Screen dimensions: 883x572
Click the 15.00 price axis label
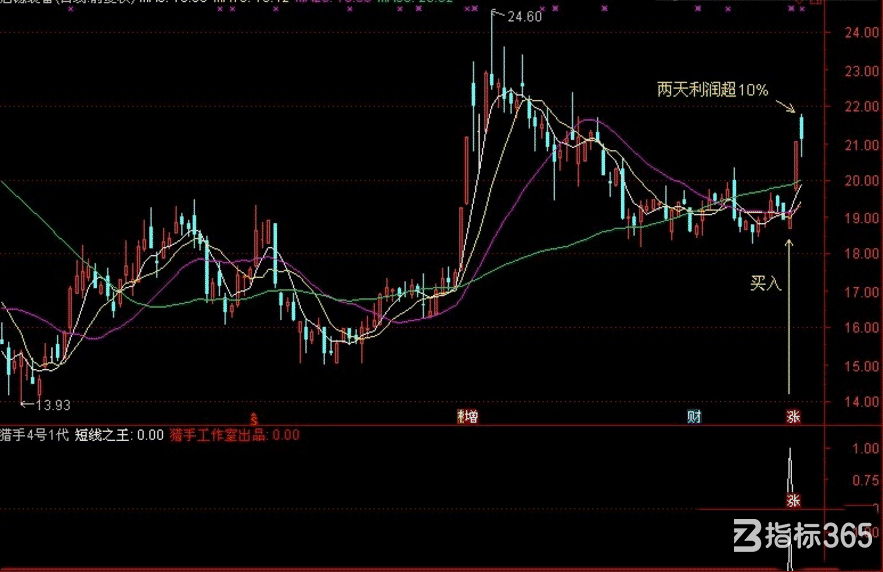tap(862, 366)
